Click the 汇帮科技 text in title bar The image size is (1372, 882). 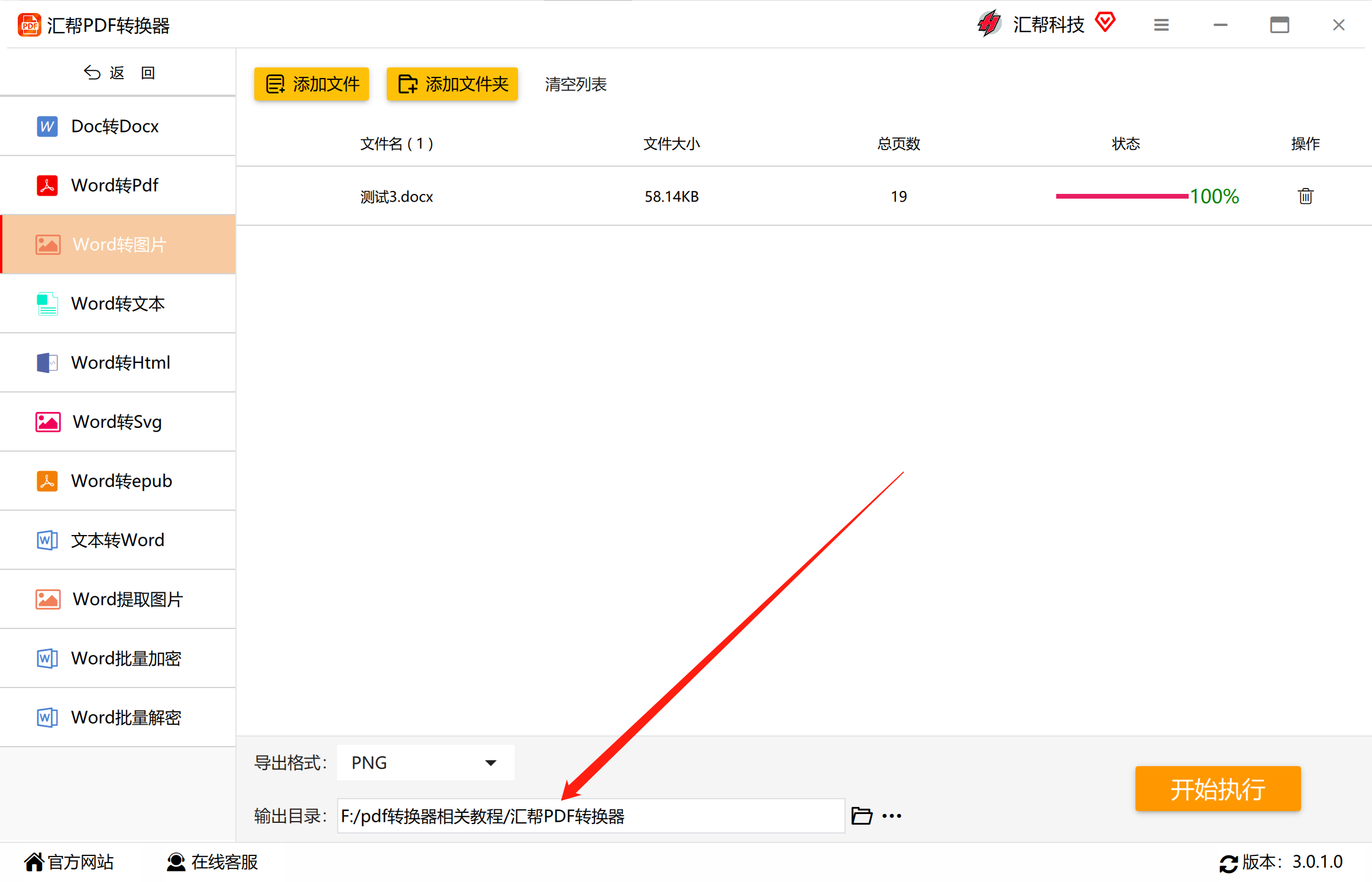coord(1049,25)
